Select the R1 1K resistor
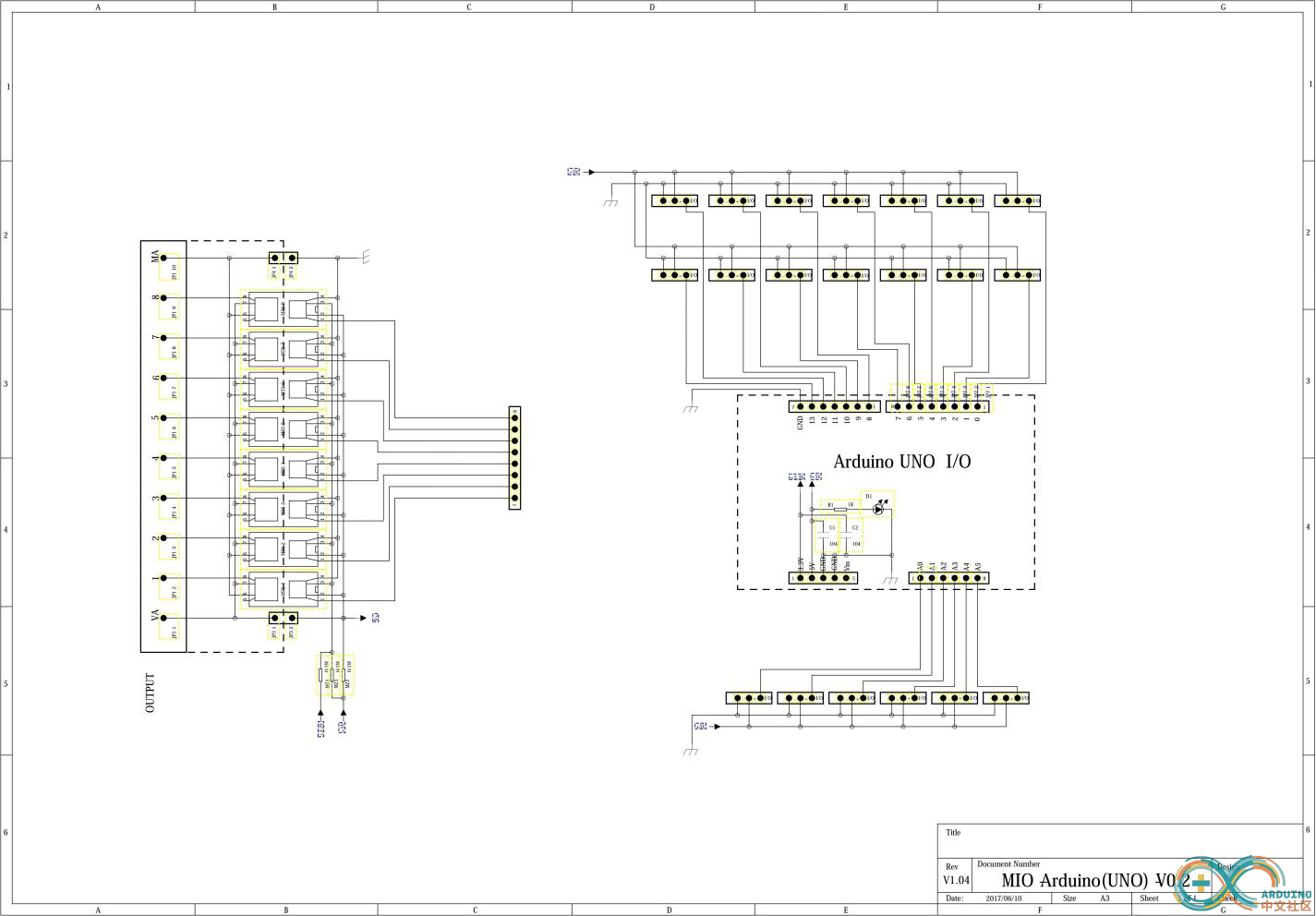Viewport: 1316px width, 916px height. click(x=839, y=508)
